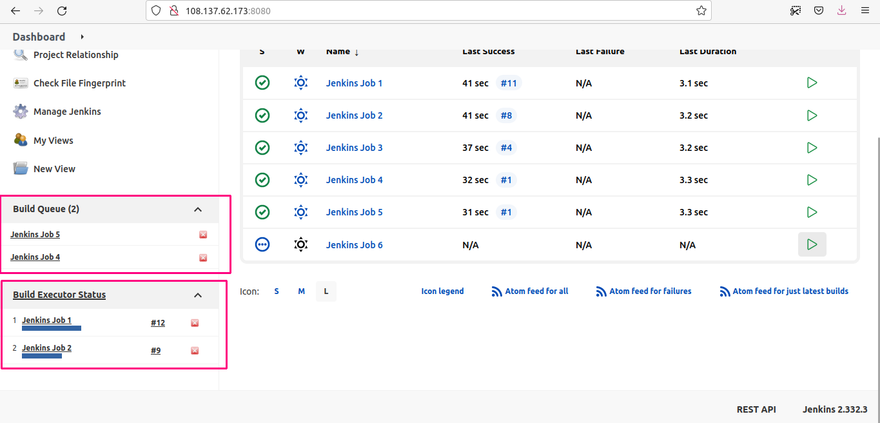Open Atom feed for all
This screenshot has width=880, height=423.
point(530,291)
